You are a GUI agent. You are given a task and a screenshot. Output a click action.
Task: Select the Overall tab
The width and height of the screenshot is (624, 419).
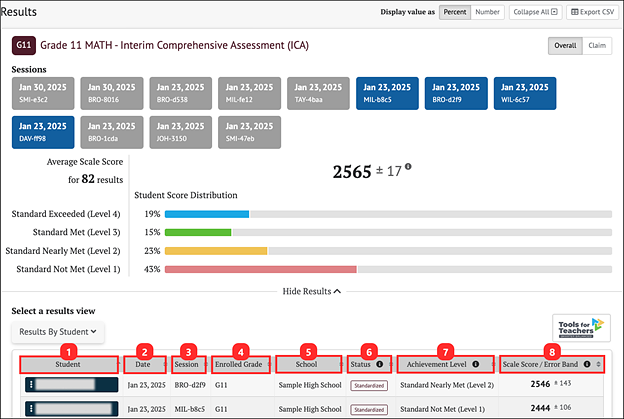565,46
